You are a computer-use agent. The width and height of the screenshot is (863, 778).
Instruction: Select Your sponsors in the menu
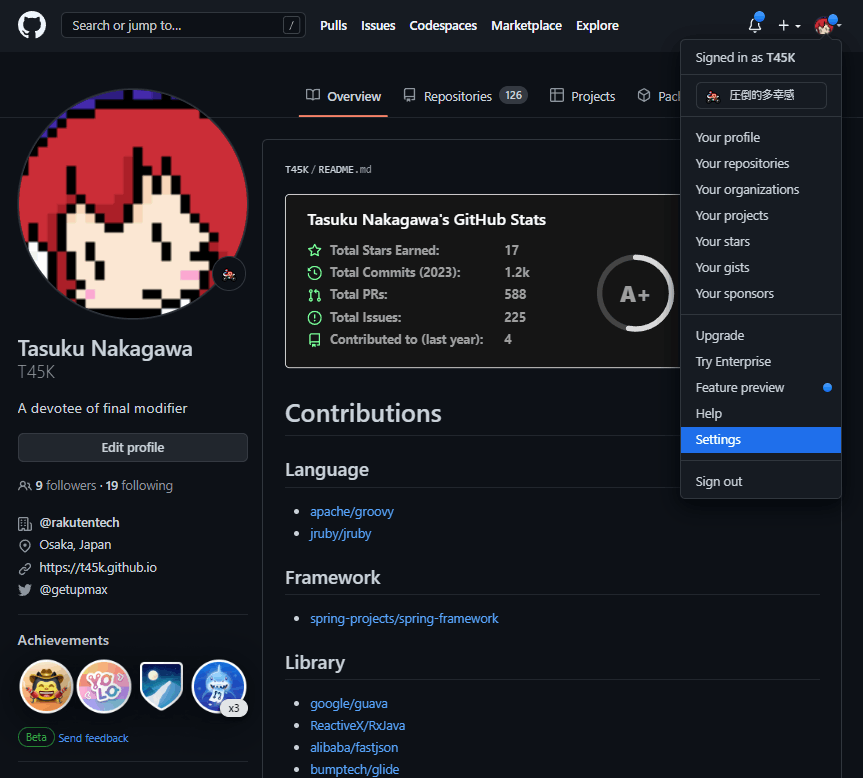tap(761, 294)
